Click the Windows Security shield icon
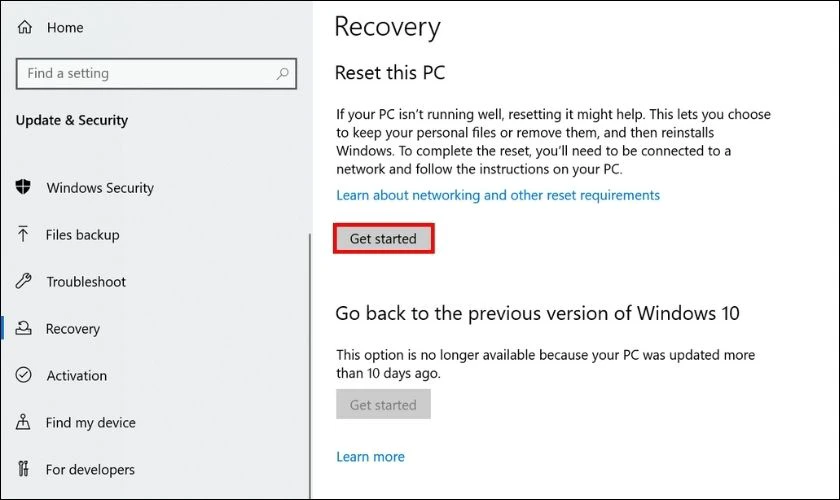This screenshot has height=500, width=840. pos(23,186)
